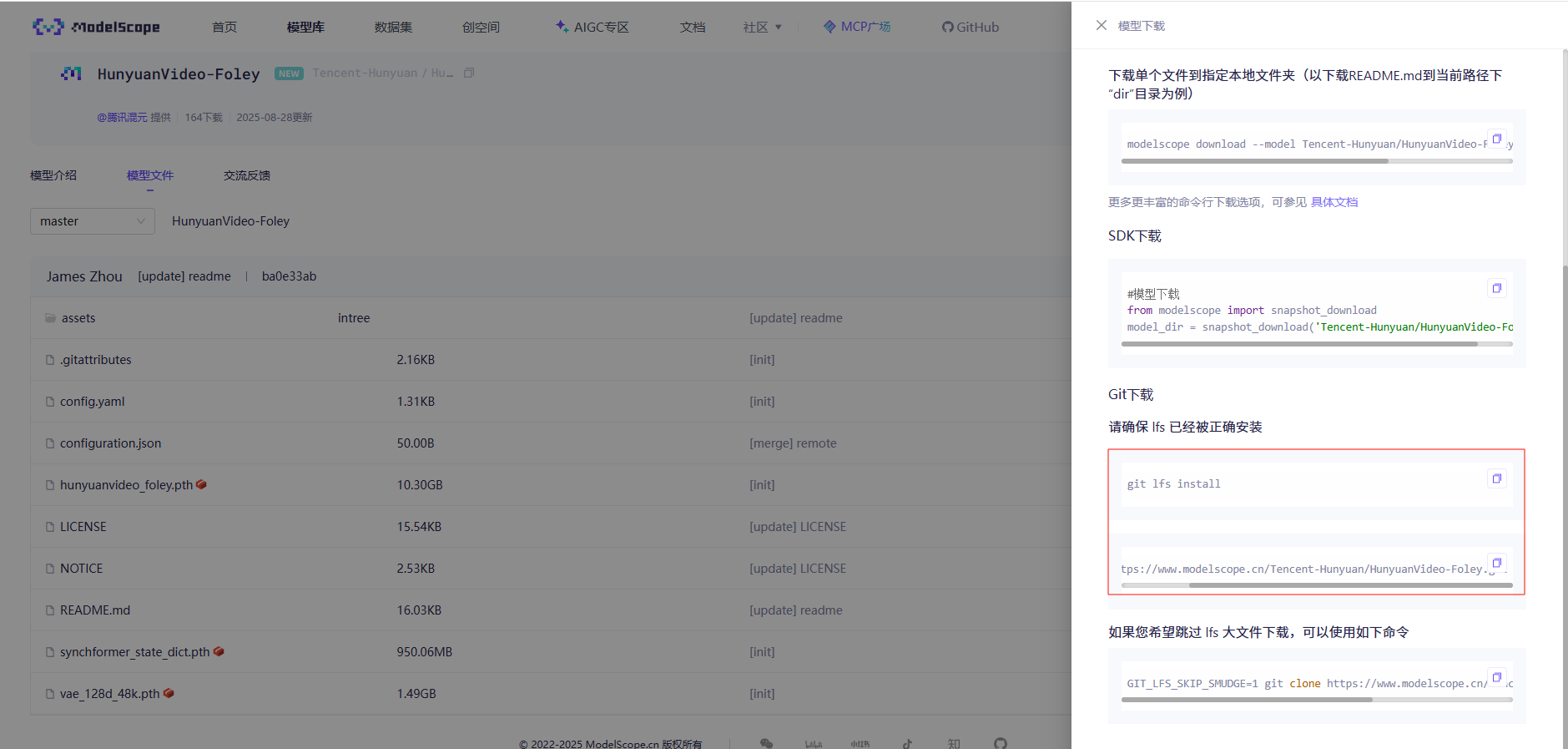Open 创空间 in the navigation bar
This screenshot has width=1568, height=749.
[x=481, y=27]
